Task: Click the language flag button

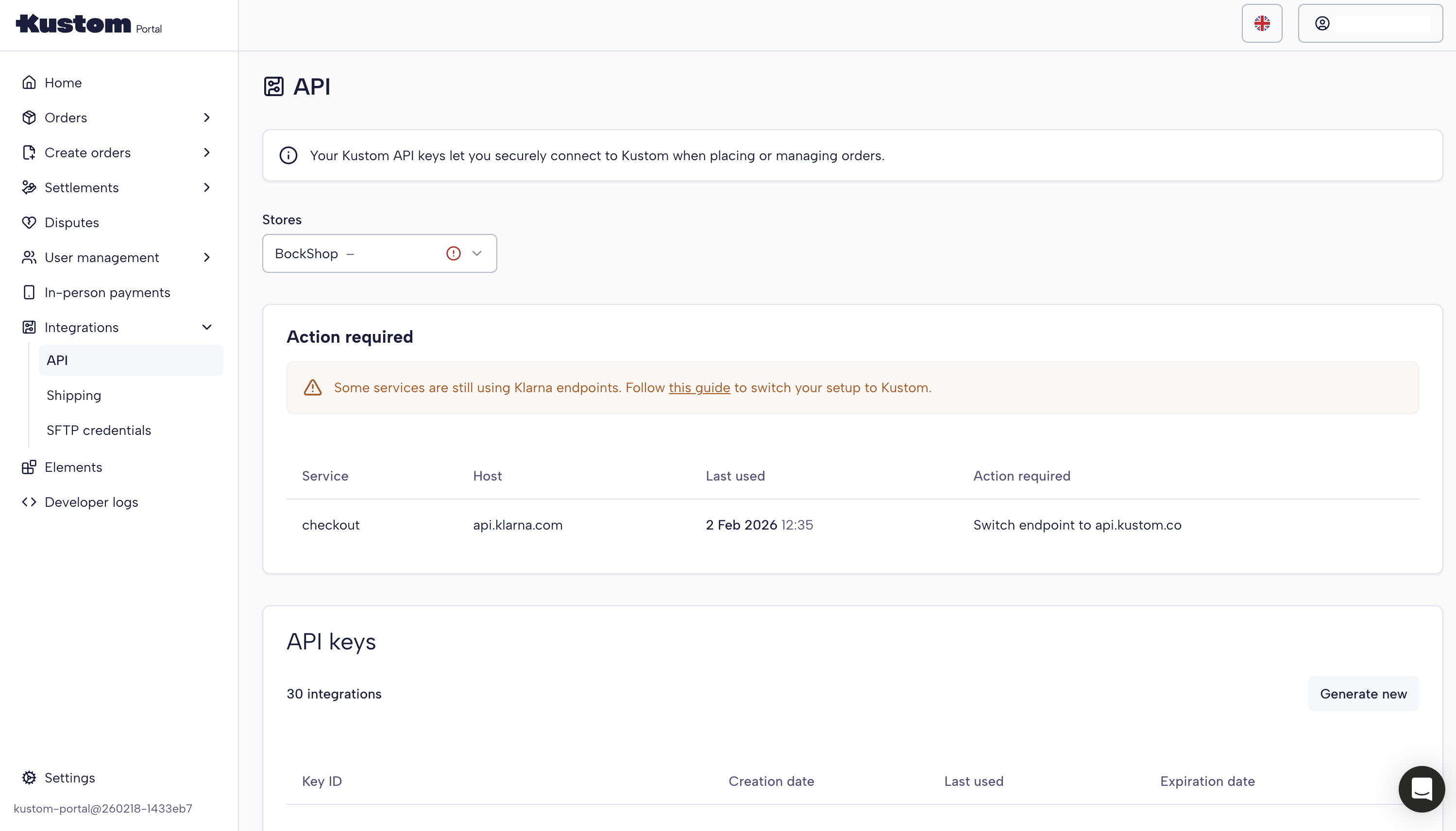Action: 1261,23
